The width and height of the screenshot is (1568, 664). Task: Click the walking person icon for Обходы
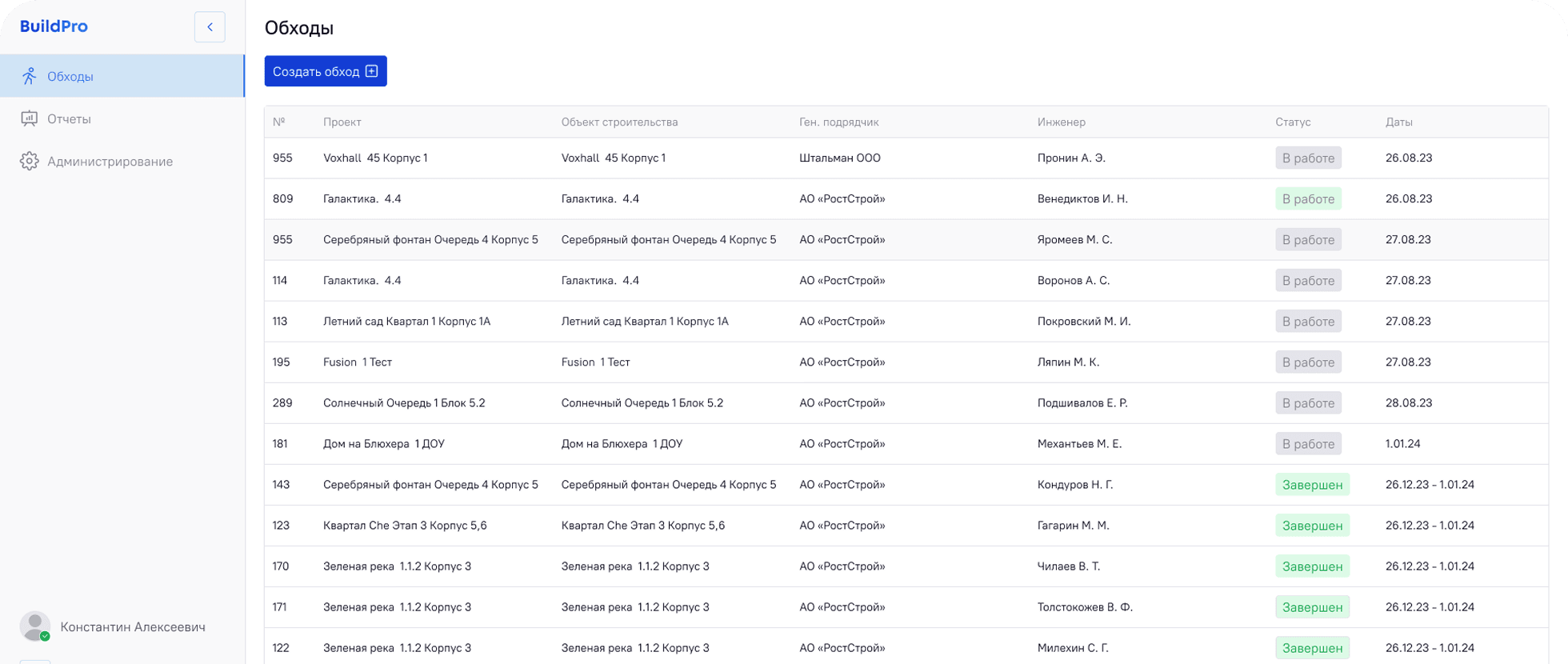click(x=30, y=76)
